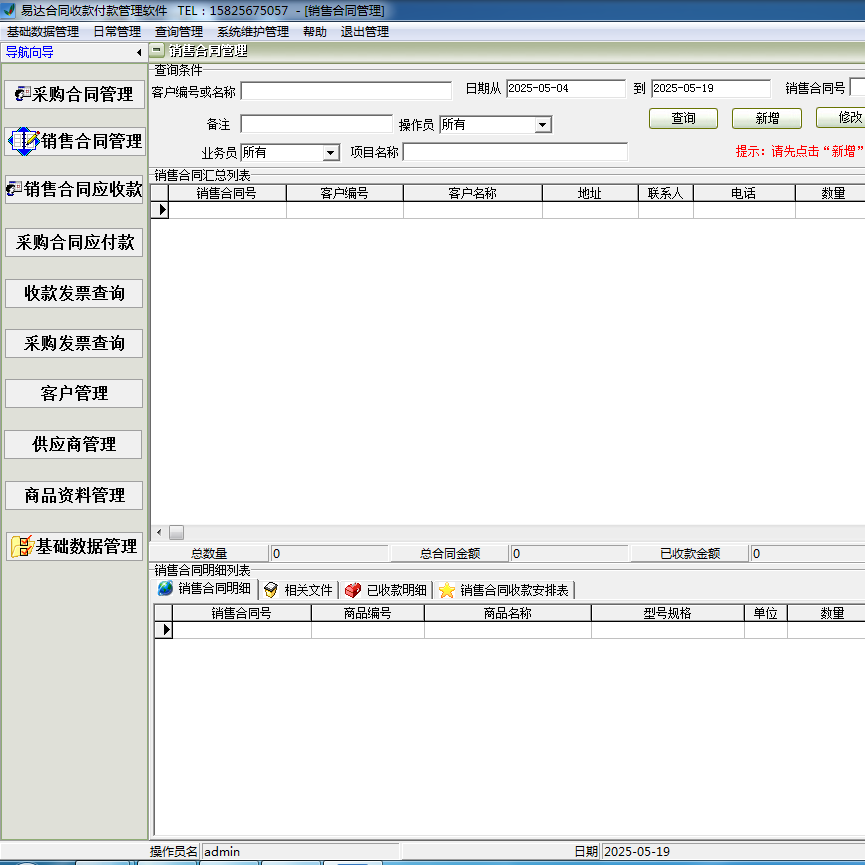Viewport: 865px width, 865px height.
Task: Click 联系人 column header
Action: tap(665, 193)
